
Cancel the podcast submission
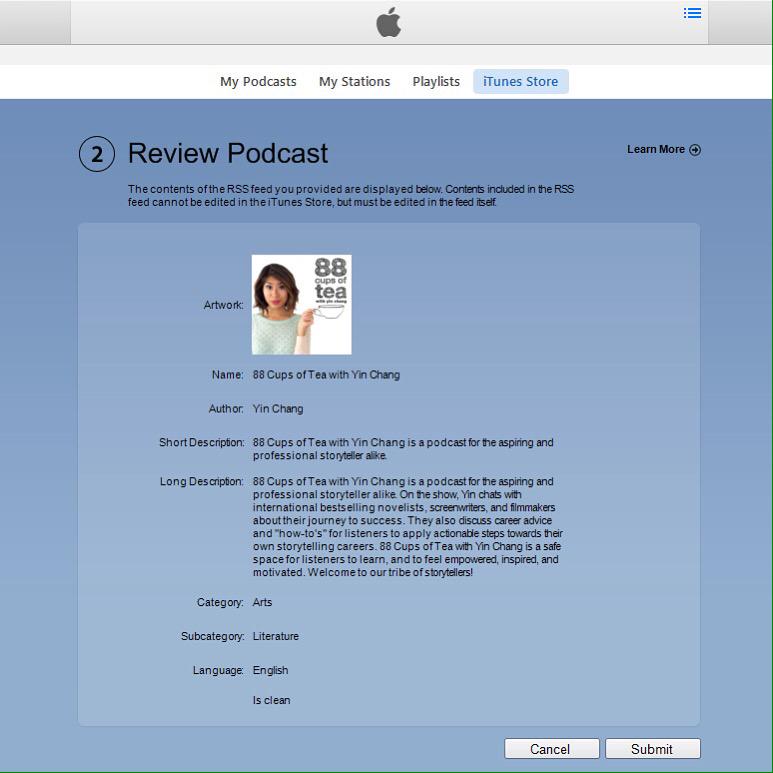point(552,748)
